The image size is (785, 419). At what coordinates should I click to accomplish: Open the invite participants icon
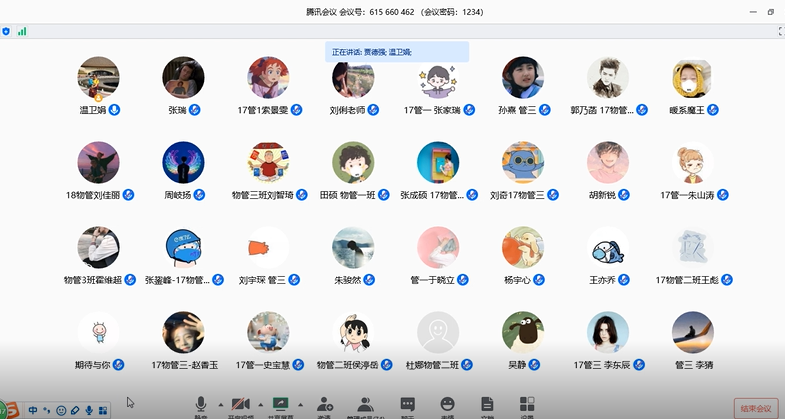coord(325,404)
